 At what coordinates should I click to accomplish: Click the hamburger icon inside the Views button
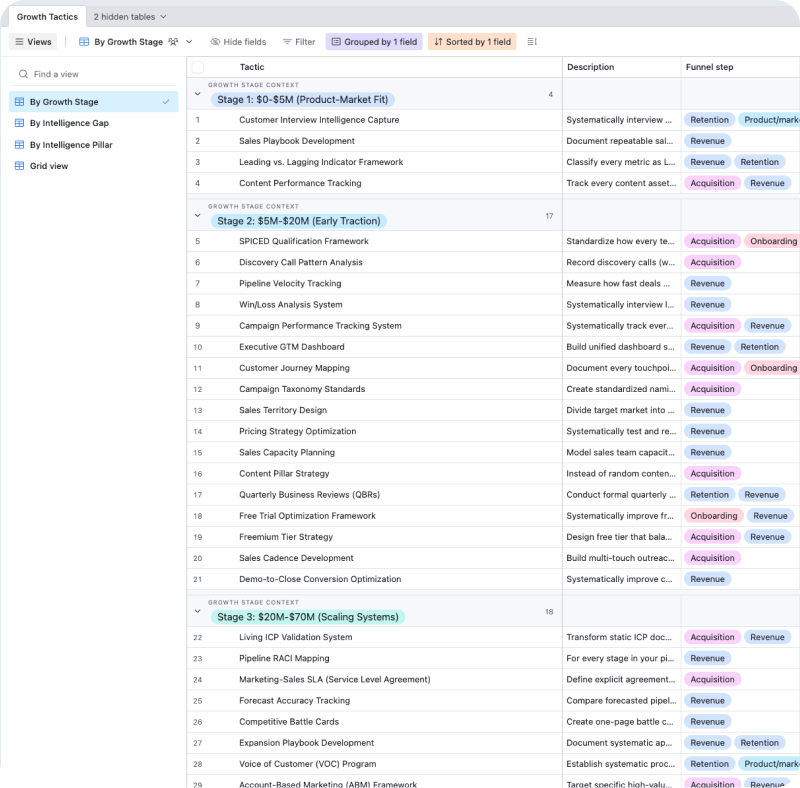click(x=20, y=42)
